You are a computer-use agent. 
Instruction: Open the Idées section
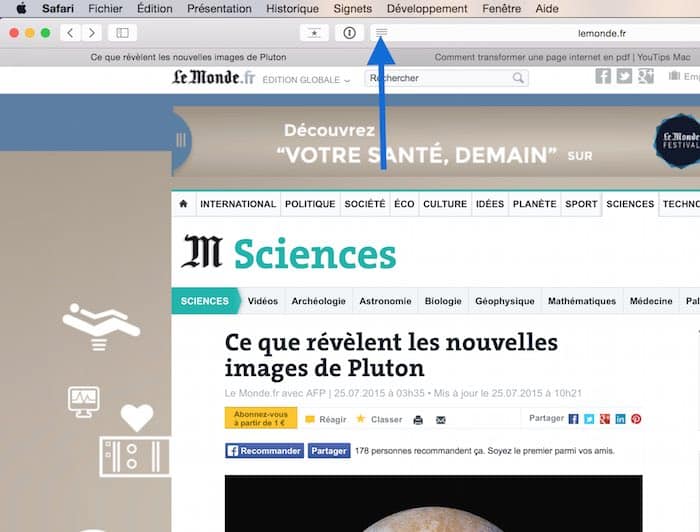(490, 204)
